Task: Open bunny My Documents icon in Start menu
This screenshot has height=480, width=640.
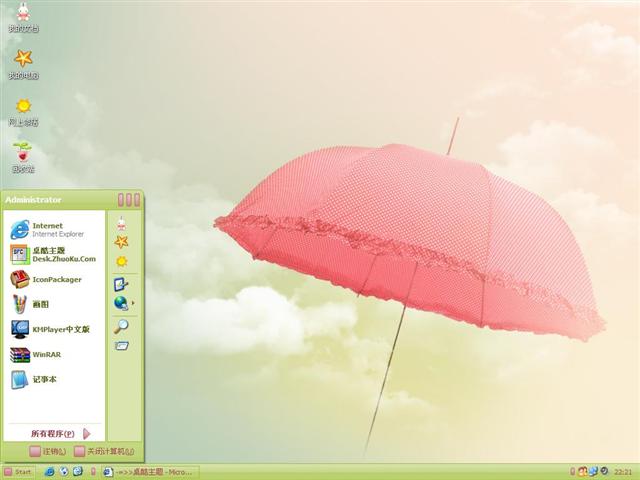Action: coord(121,223)
